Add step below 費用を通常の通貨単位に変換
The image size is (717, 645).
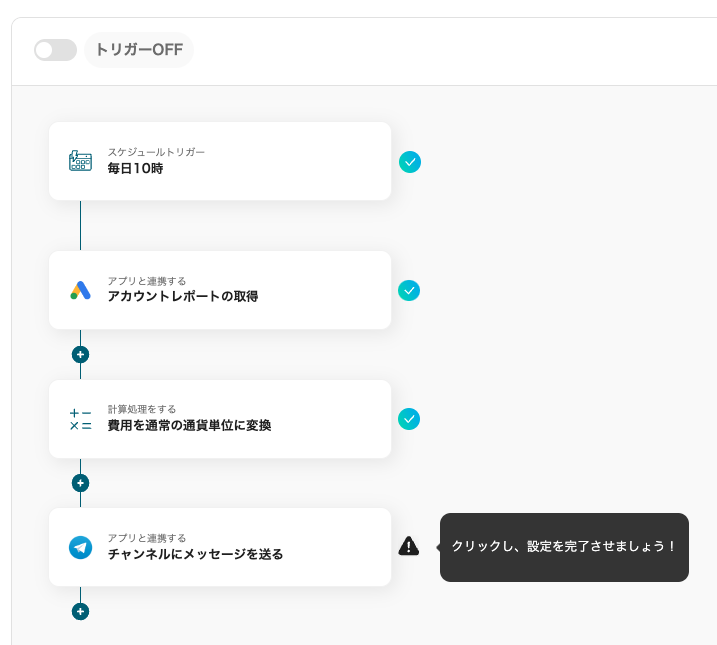click(80, 483)
